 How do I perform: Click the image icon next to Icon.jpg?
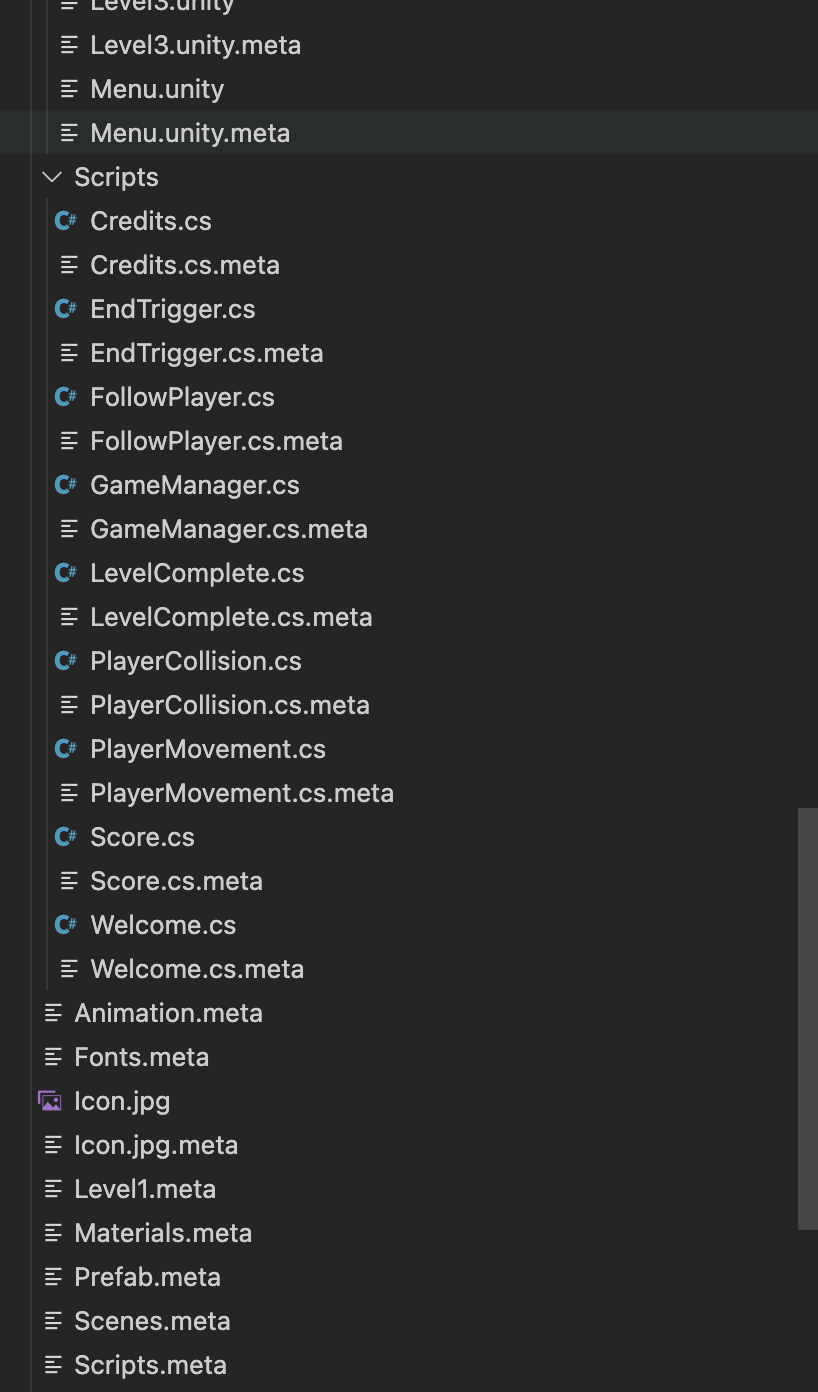[x=49, y=1101]
